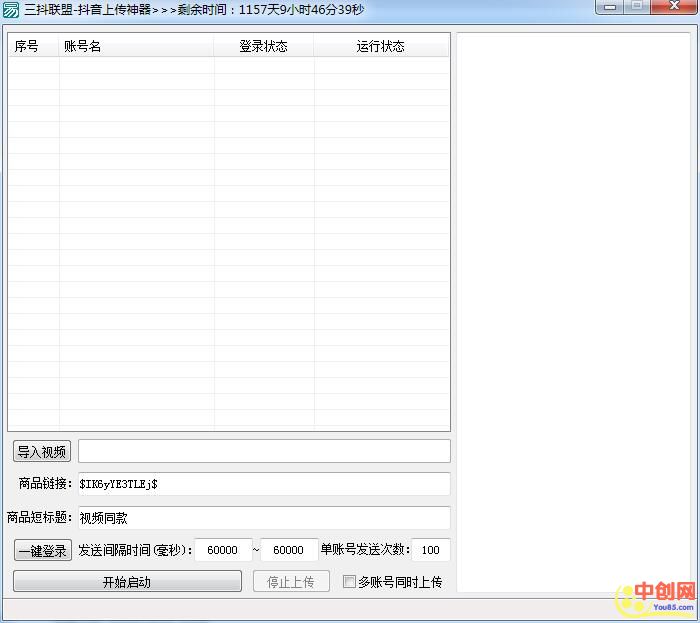This screenshot has width=700, height=623.
Task: Click the 序号 column header
Action: (x=33, y=46)
